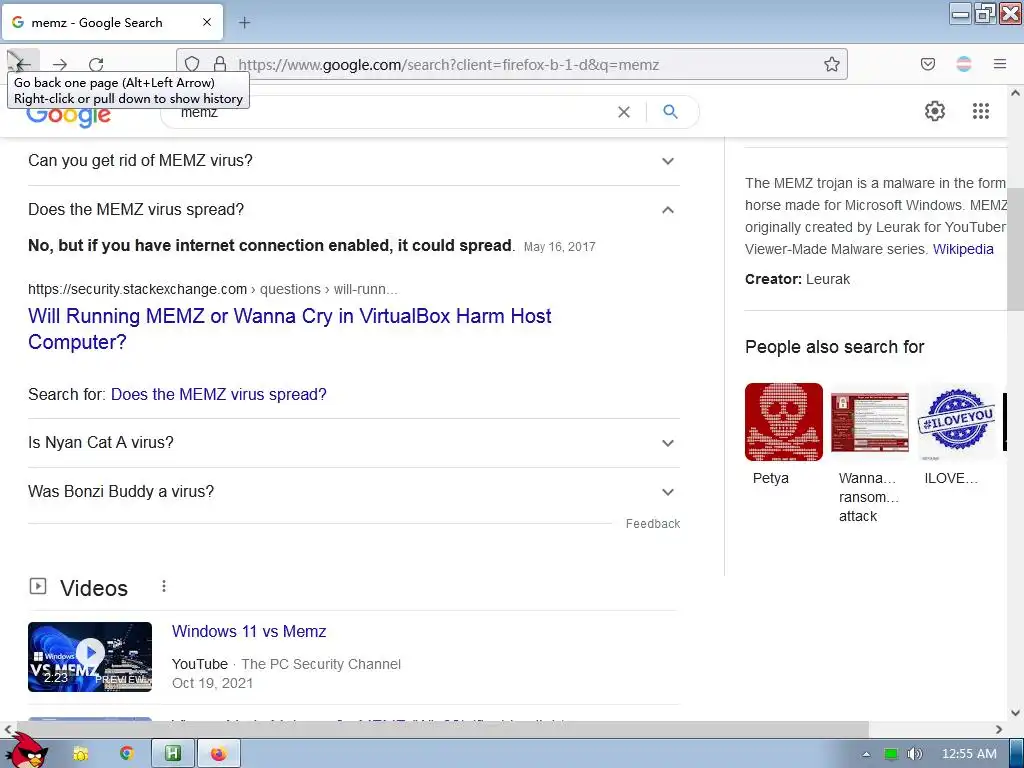This screenshot has height=768, width=1024.
Task: Open 'Windows 11 vs Memz' video link
Action: click(249, 632)
